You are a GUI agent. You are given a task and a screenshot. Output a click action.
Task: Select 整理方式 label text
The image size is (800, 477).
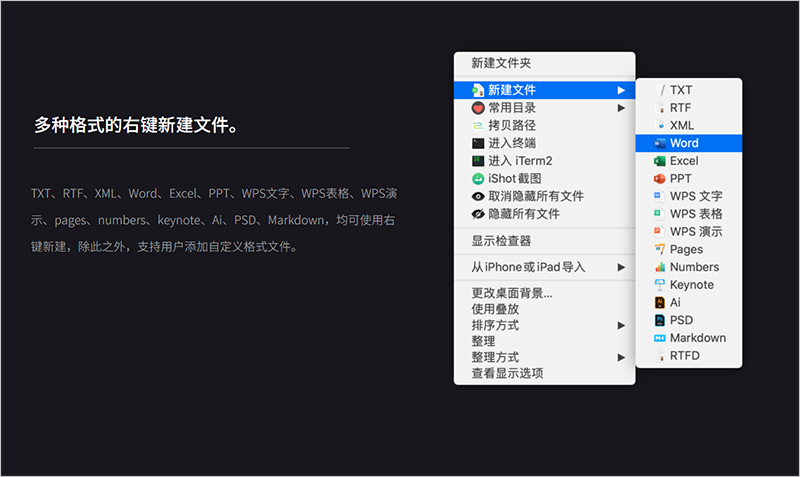click(x=495, y=358)
